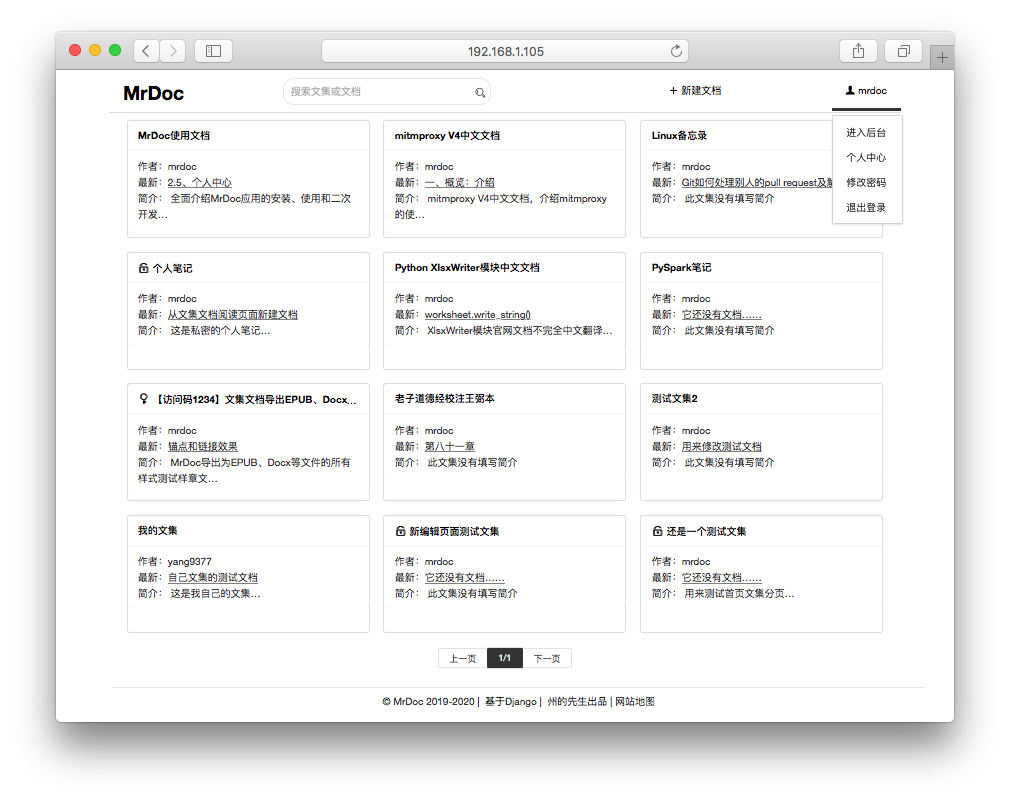Go to 上一页 in pagination
The height and width of the screenshot is (802, 1010).
[x=462, y=659]
